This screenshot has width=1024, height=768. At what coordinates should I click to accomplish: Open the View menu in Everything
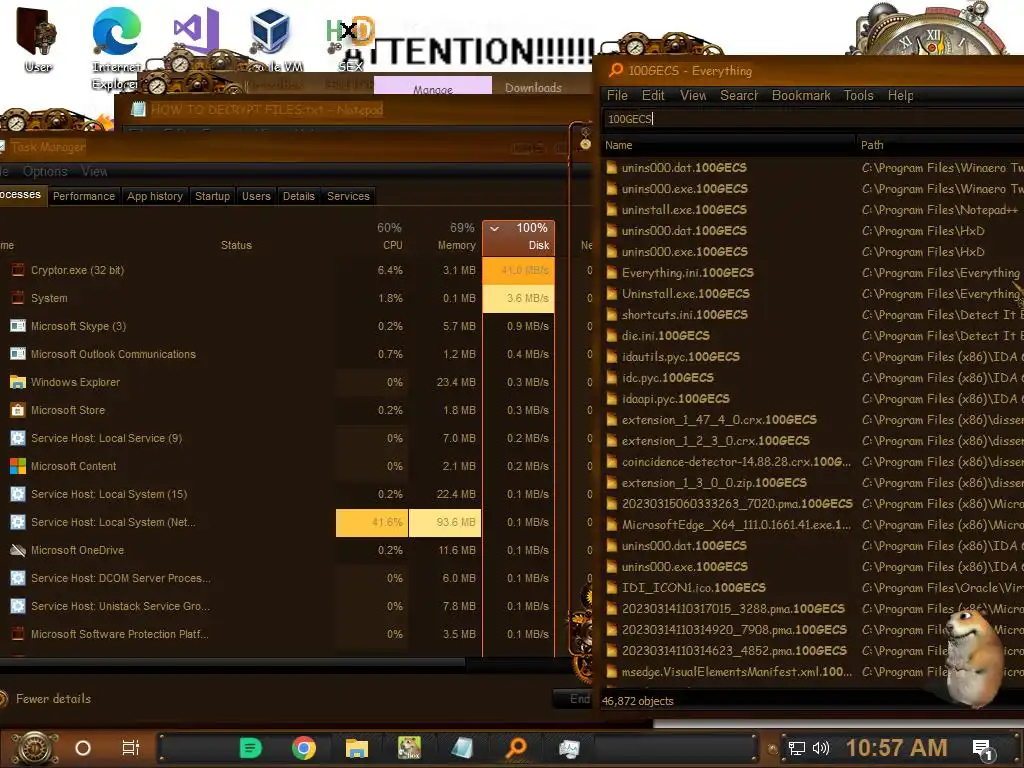(x=693, y=95)
